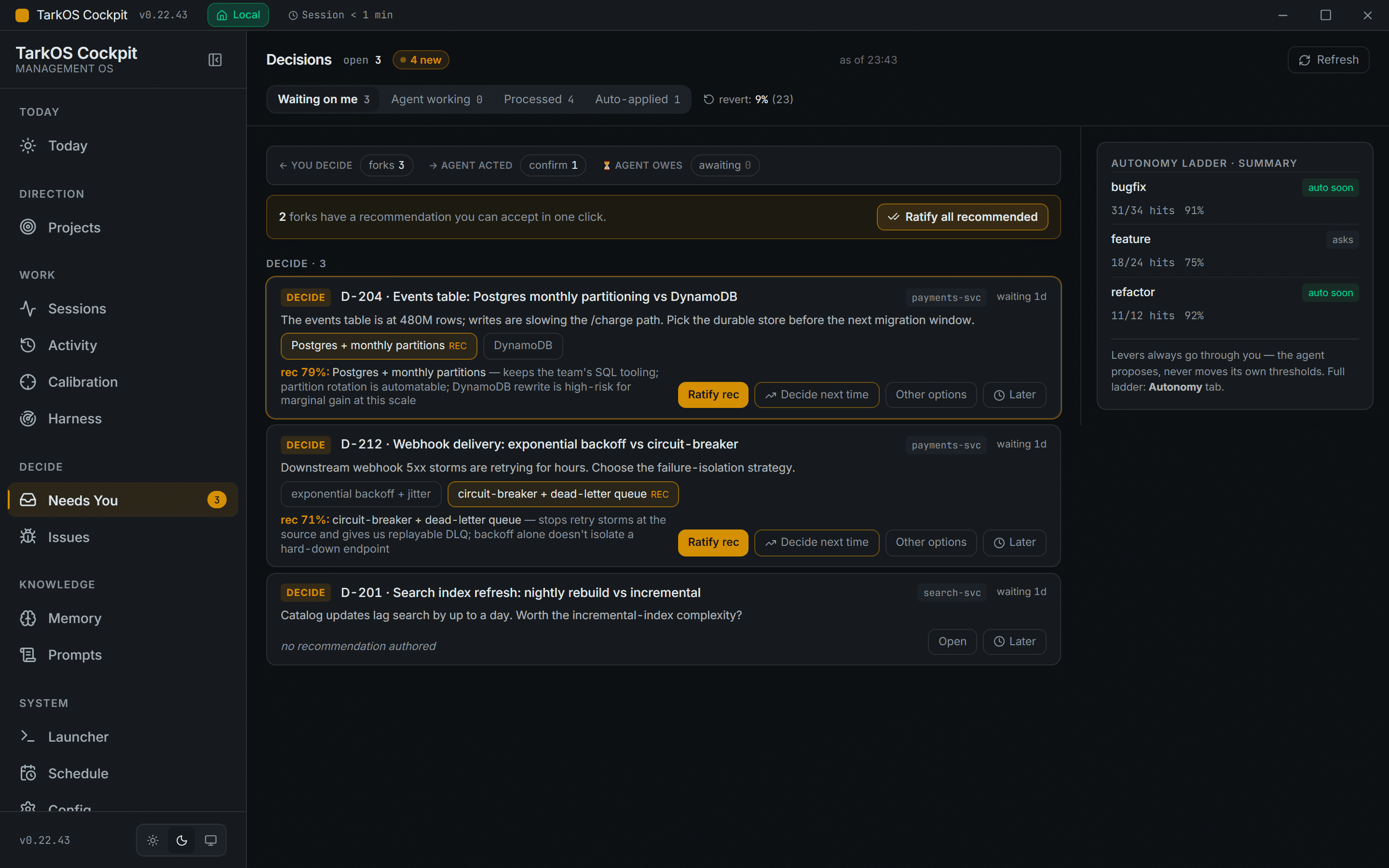This screenshot has height=868, width=1389.
Task: Filter by forks 3 chip
Action: 386,165
